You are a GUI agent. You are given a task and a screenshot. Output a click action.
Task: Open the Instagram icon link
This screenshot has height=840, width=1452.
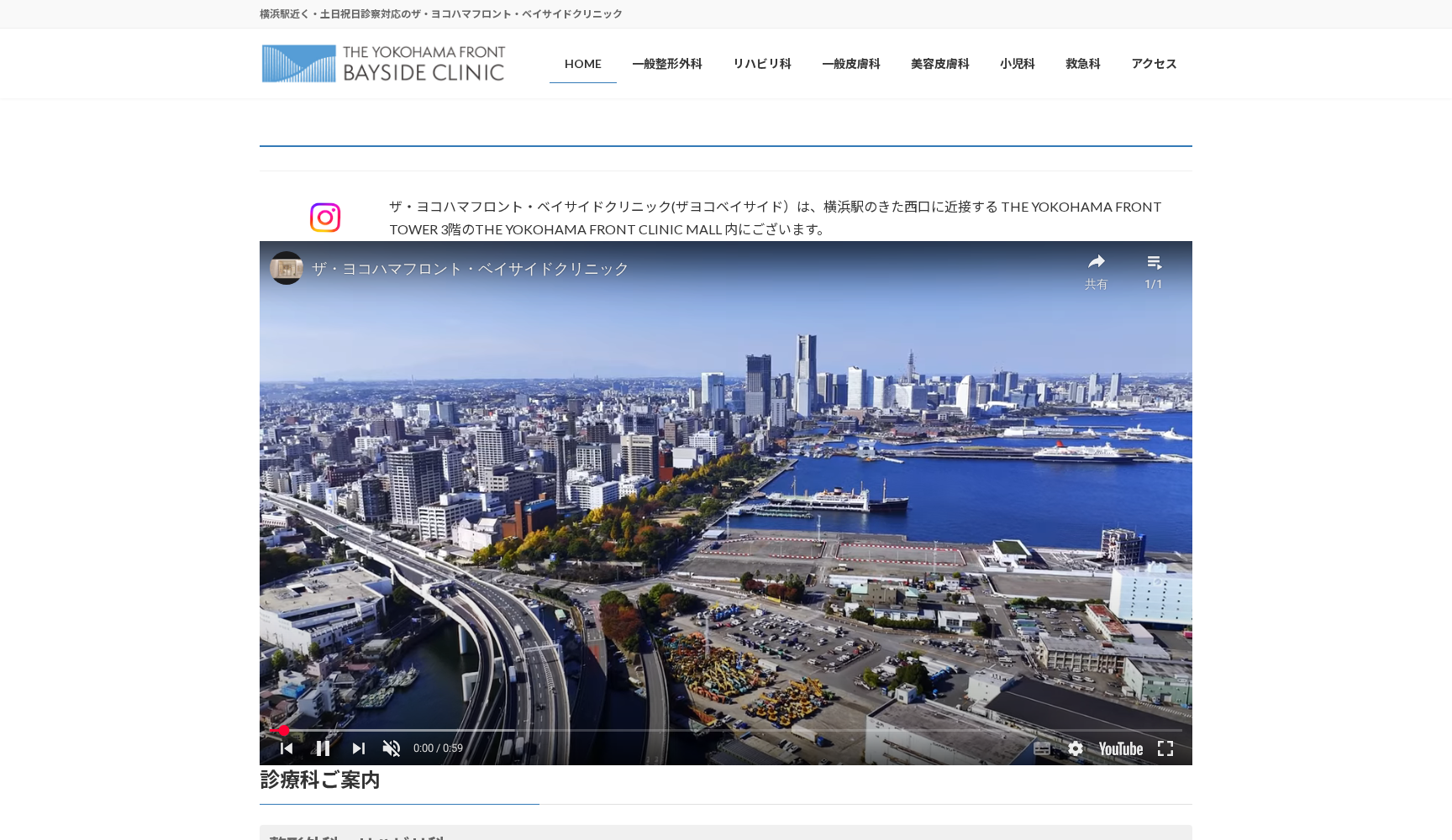pyautogui.click(x=326, y=218)
